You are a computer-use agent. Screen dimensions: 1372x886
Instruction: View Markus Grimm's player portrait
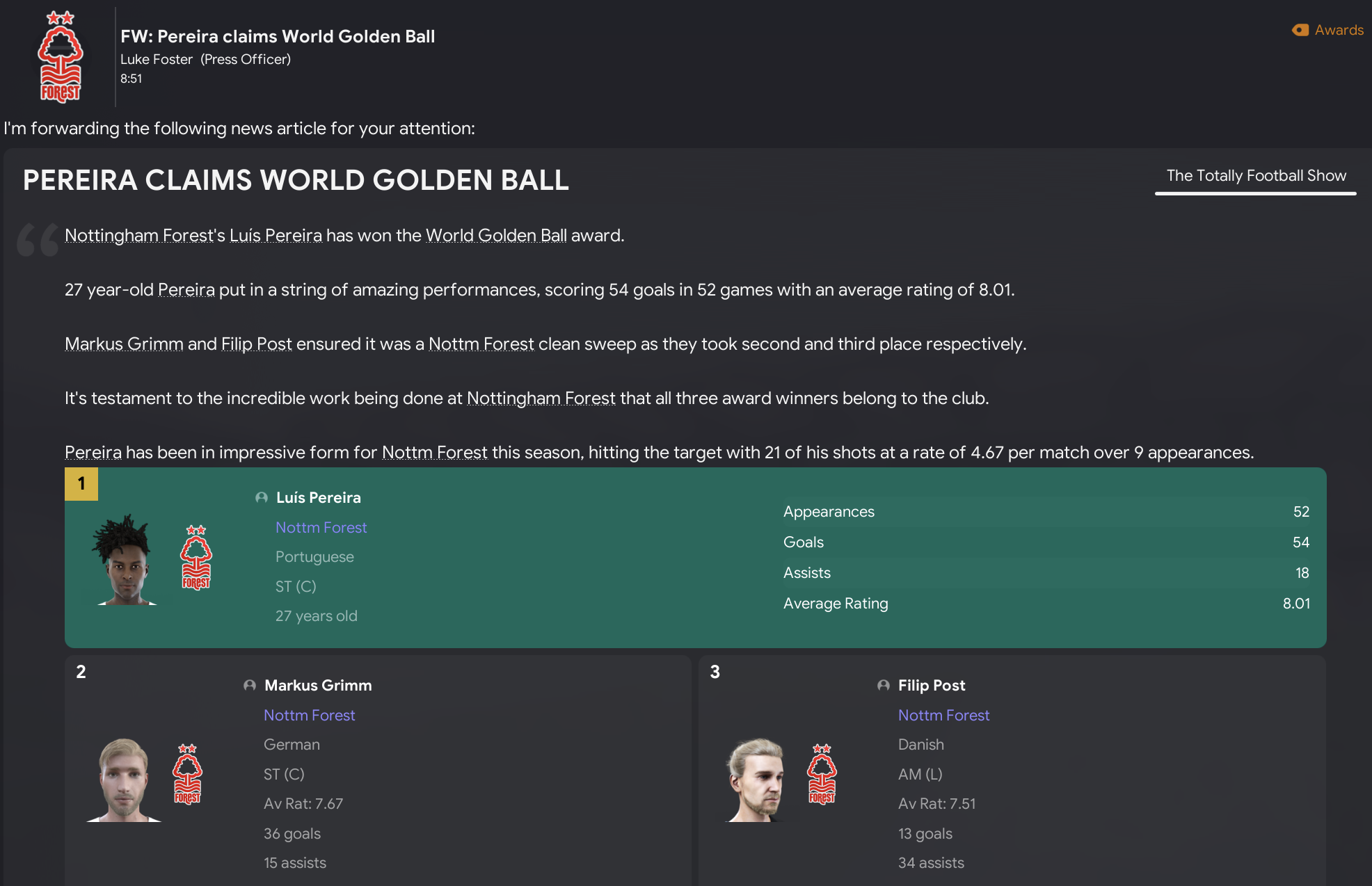[x=124, y=779]
